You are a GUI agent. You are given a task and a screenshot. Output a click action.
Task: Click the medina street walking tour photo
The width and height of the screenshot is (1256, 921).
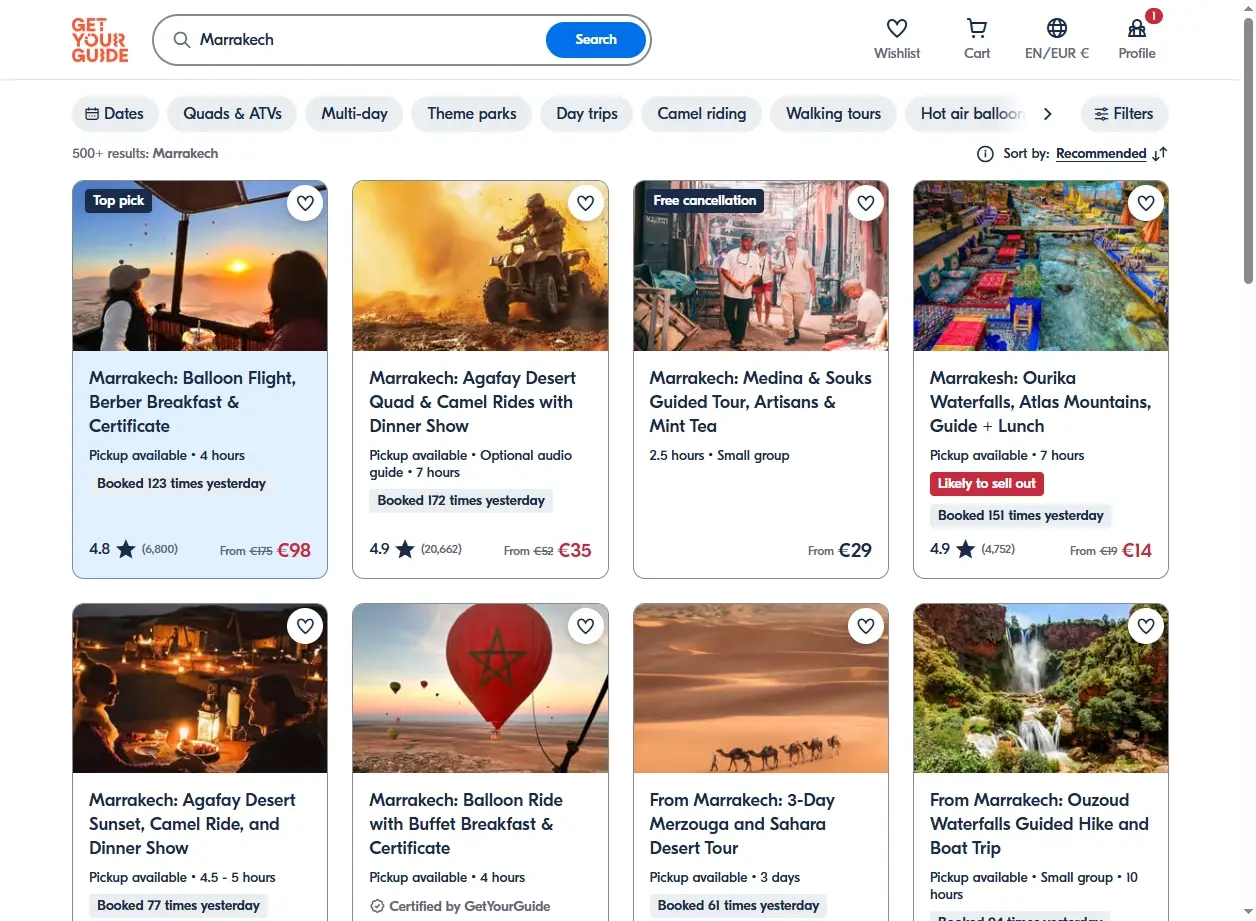point(761,266)
